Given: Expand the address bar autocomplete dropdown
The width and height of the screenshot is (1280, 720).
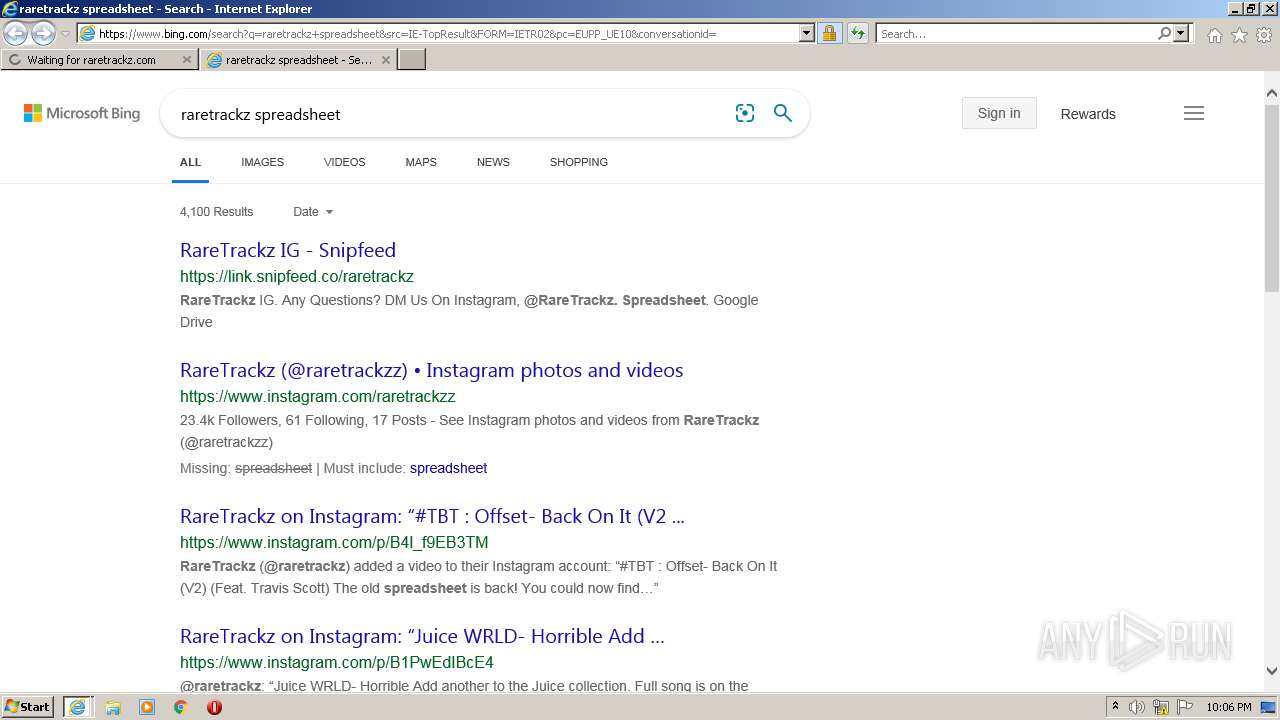Looking at the screenshot, I should coord(807,33).
